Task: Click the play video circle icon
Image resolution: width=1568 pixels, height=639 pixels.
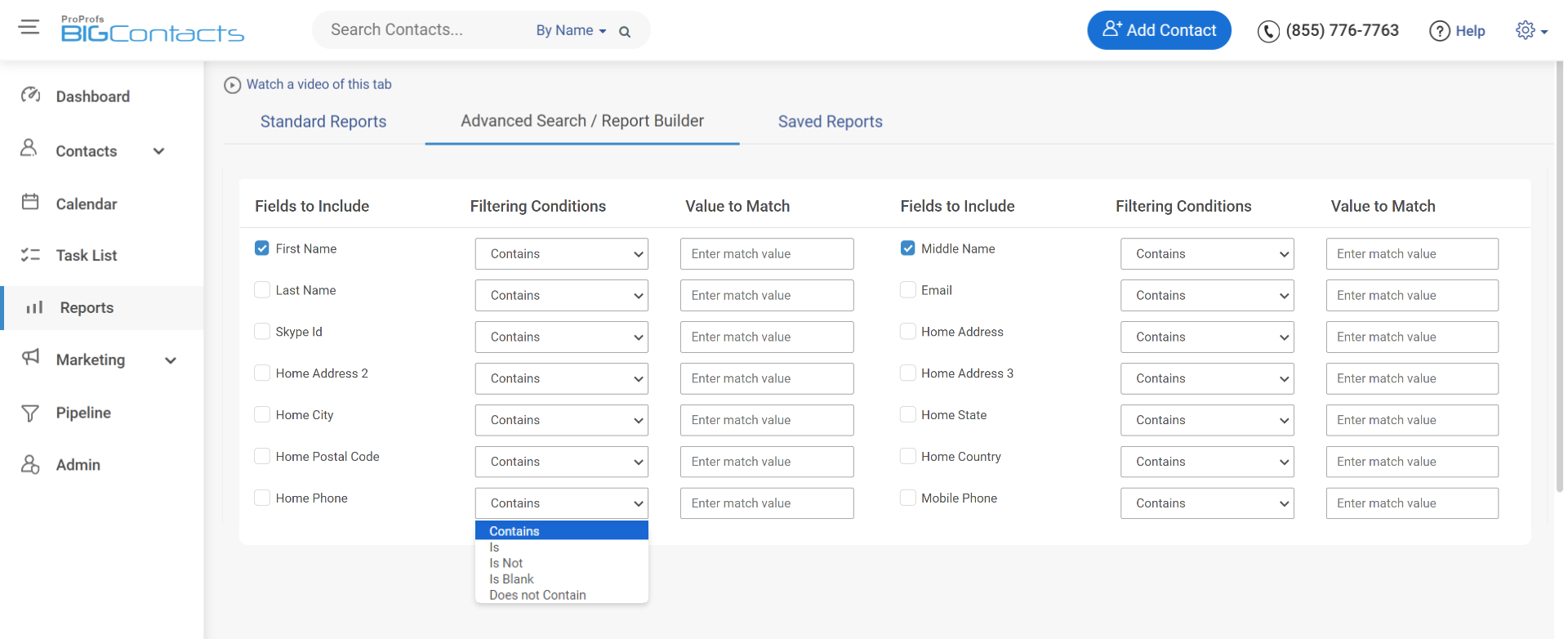Action: (233, 85)
